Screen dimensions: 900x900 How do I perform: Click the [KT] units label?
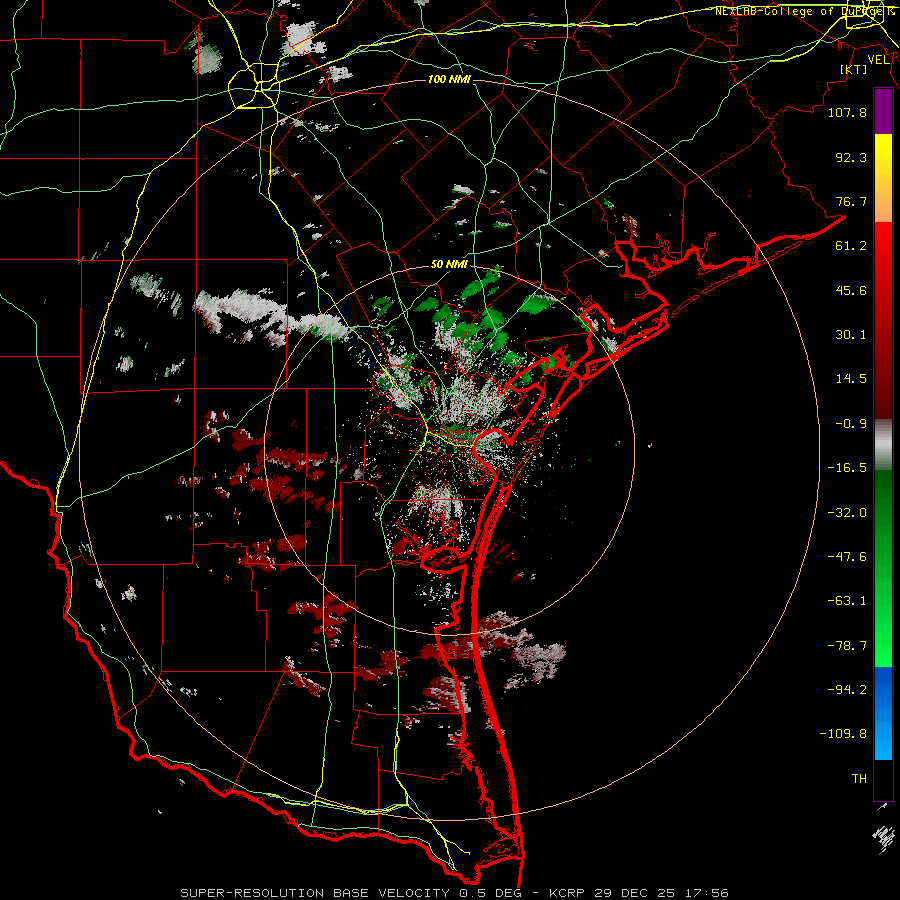coord(854,69)
